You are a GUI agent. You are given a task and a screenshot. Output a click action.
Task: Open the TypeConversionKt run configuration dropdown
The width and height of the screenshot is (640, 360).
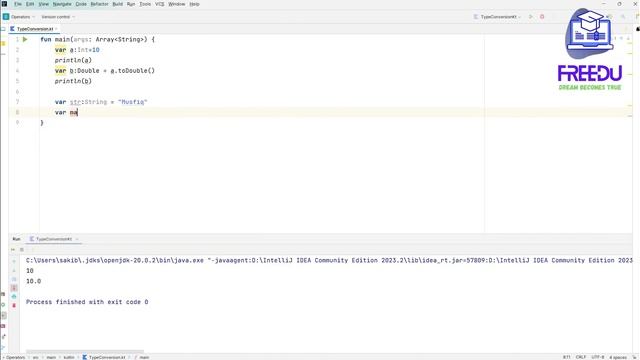[498, 17]
